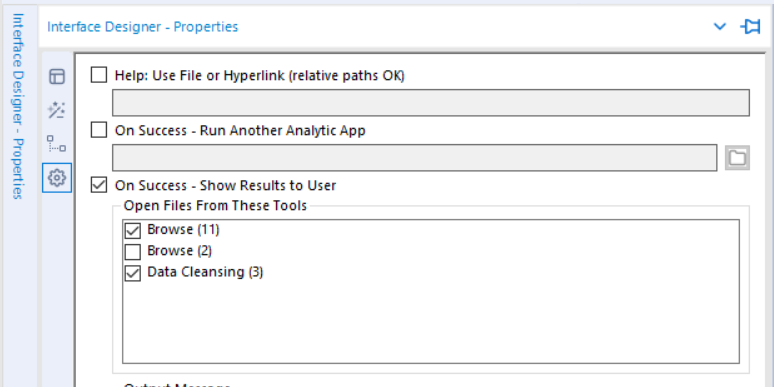The image size is (774, 387).
Task: Open the Layout View icon in sidebar
Action: tap(57, 77)
